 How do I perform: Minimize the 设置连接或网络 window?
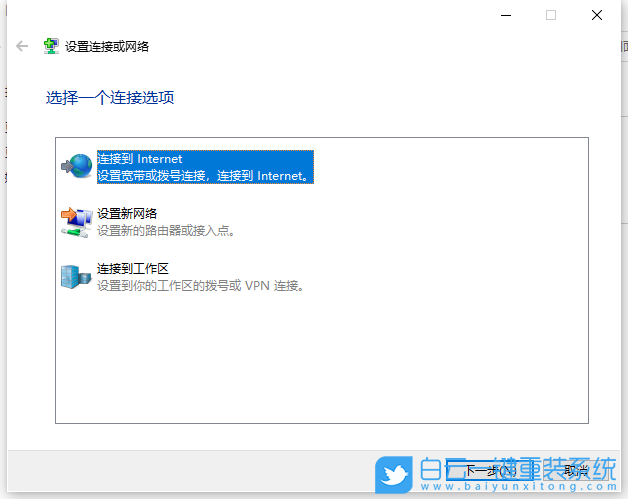pyautogui.click(x=506, y=15)
